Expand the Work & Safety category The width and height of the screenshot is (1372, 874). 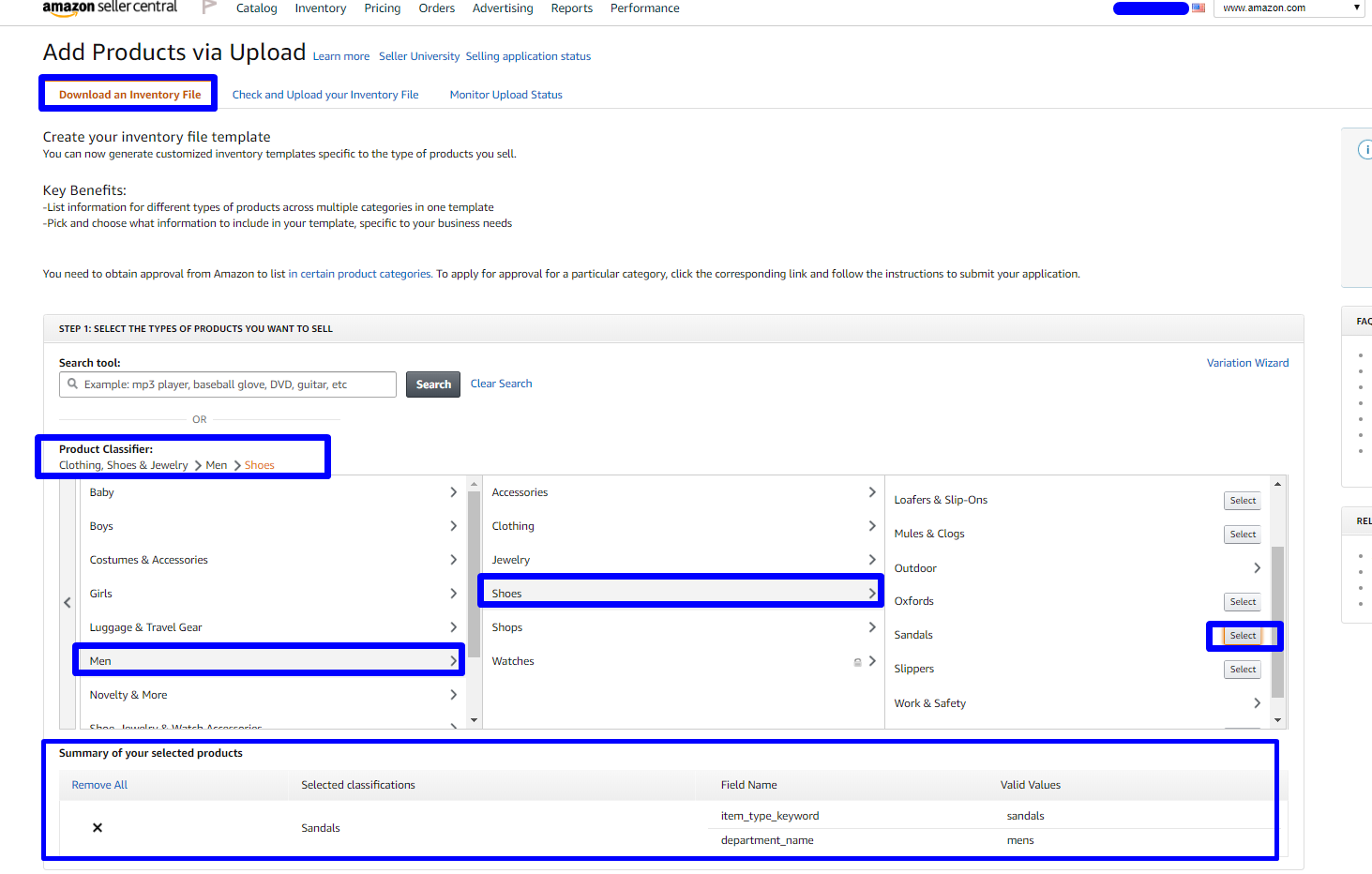coord(1258,702)
